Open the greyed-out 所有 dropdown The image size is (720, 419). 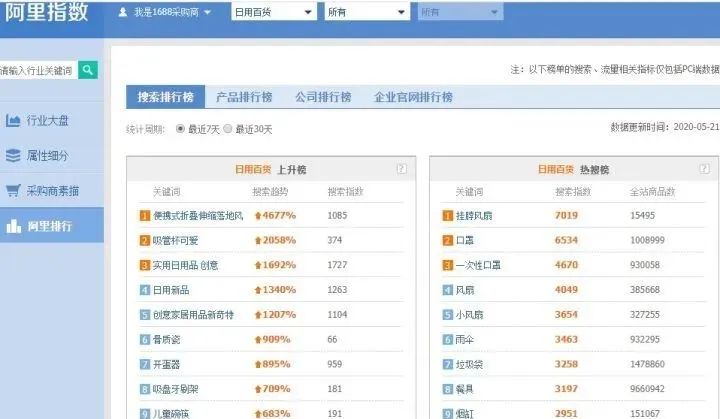pos(461,12)
